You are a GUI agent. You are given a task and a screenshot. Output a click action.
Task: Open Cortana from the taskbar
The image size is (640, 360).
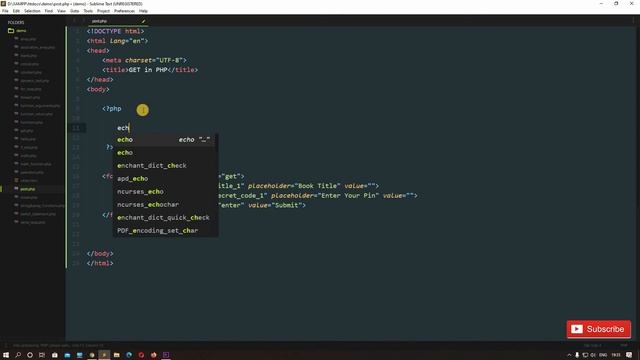tap(30, 355)
